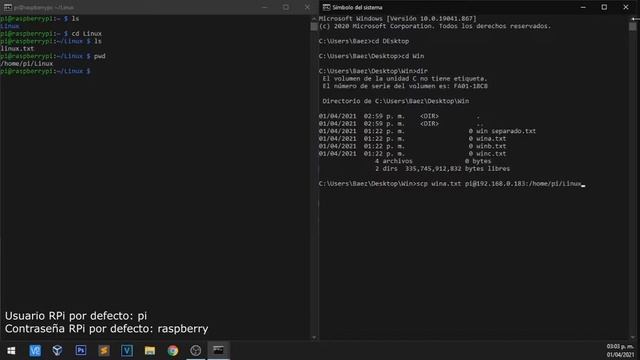This screenshot has height=360, width=640.
Task: Click the raspberrypi terminal window title icon
Action: click(x=7, y=7)
